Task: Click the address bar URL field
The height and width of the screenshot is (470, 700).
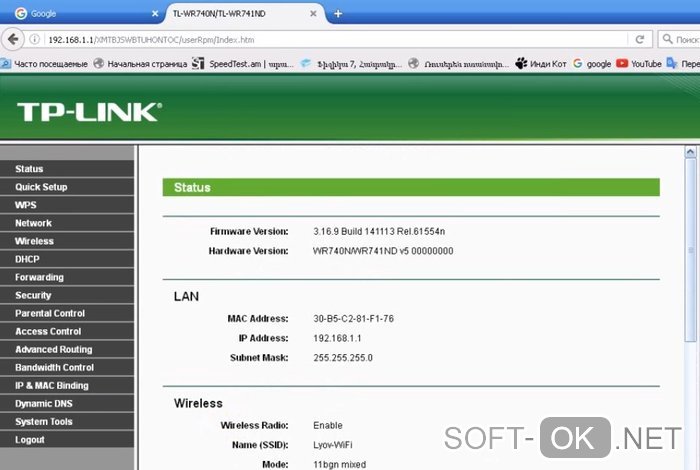Action: [x=335, y=40]
